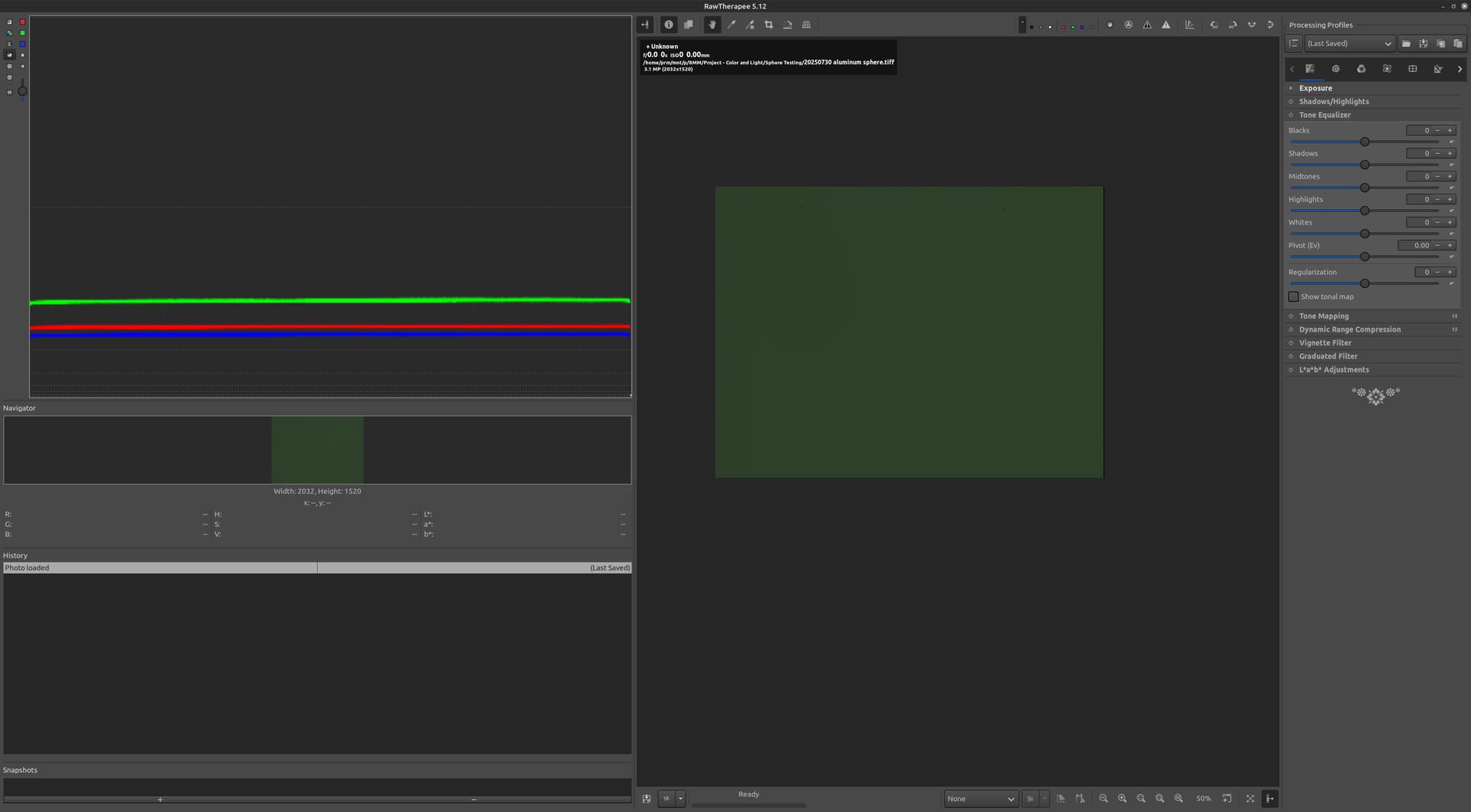The width and height of the screenshot is (1471, 812).
Task: Toggle clipped highlights warning indicator
Action: click(x=1165, y=25)
